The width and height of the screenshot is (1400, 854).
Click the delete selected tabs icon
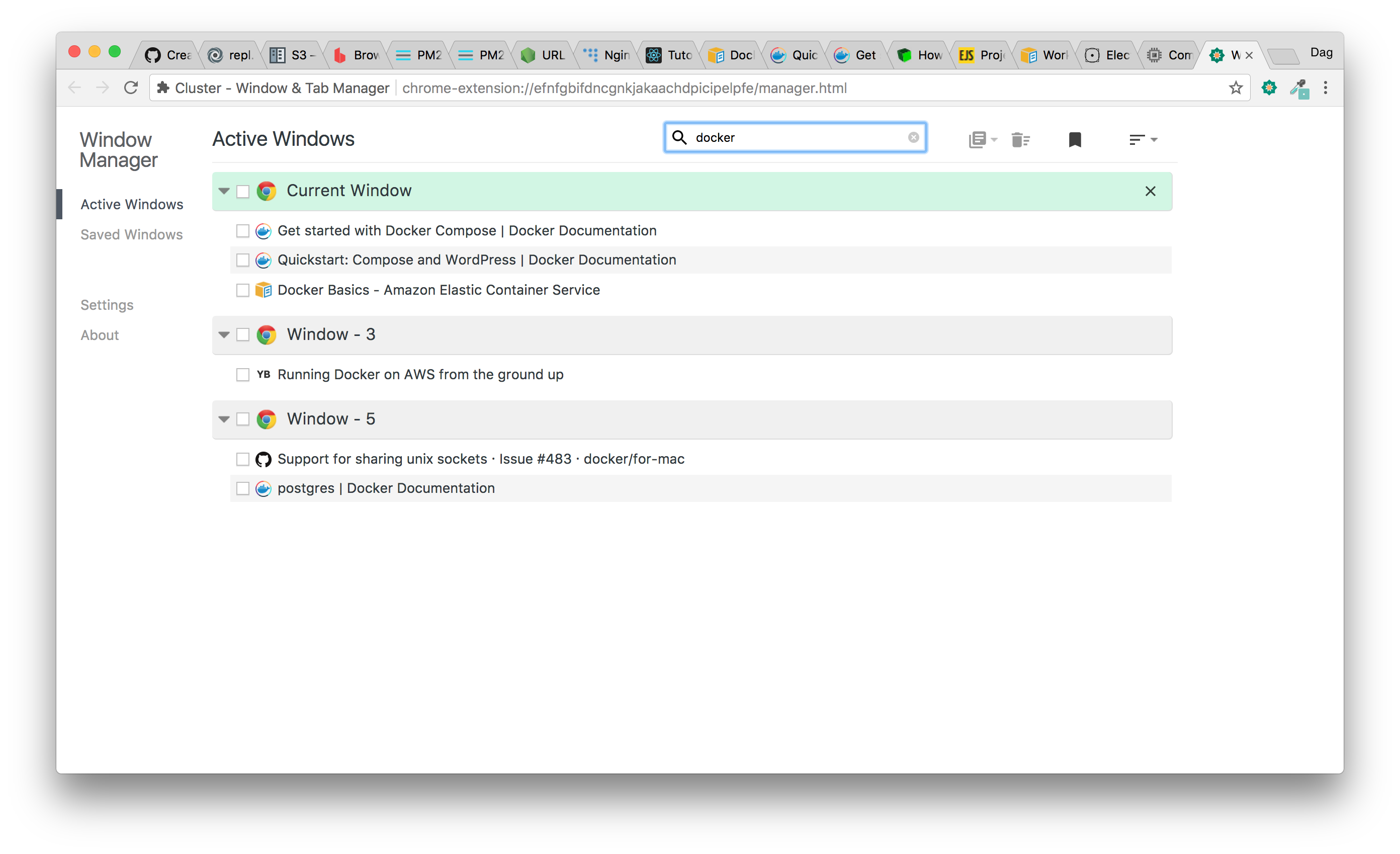point(1020,139)
